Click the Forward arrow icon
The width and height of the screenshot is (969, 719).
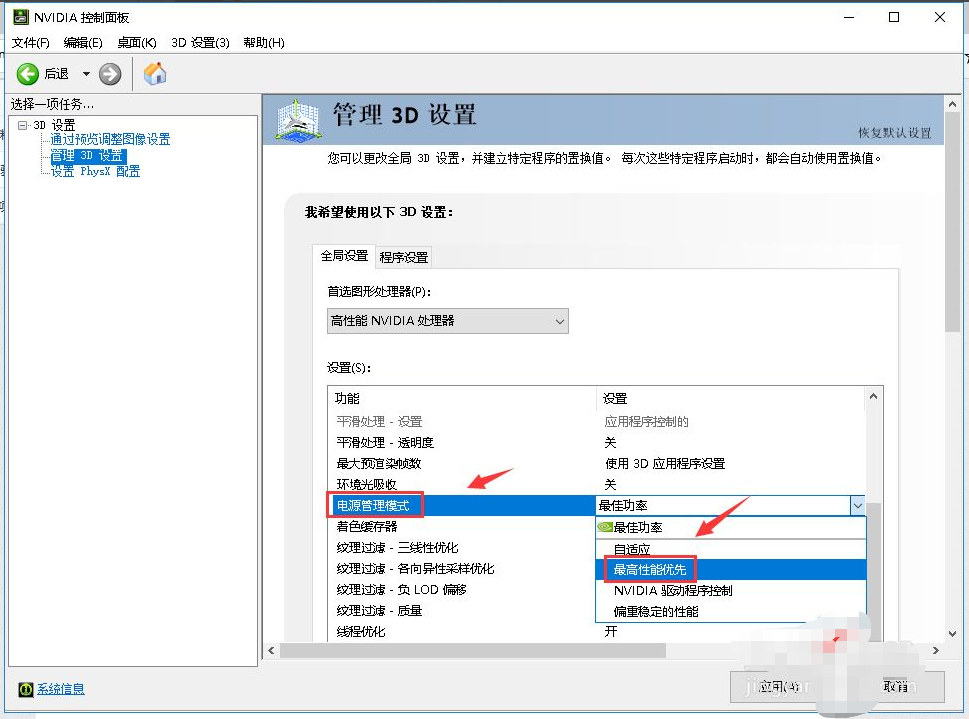pos(110,74)
